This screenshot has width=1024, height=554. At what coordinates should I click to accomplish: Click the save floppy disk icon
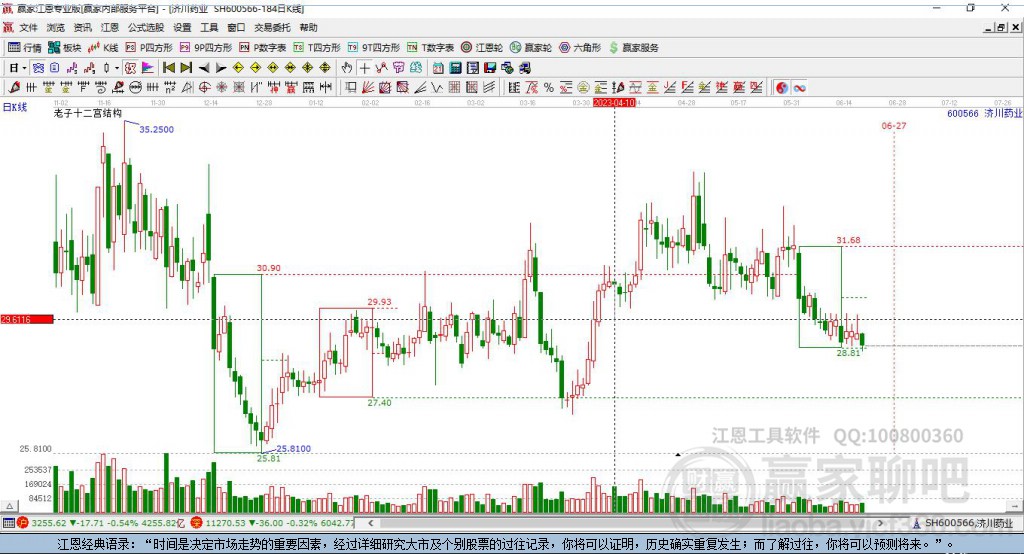[x=490, y=68]
